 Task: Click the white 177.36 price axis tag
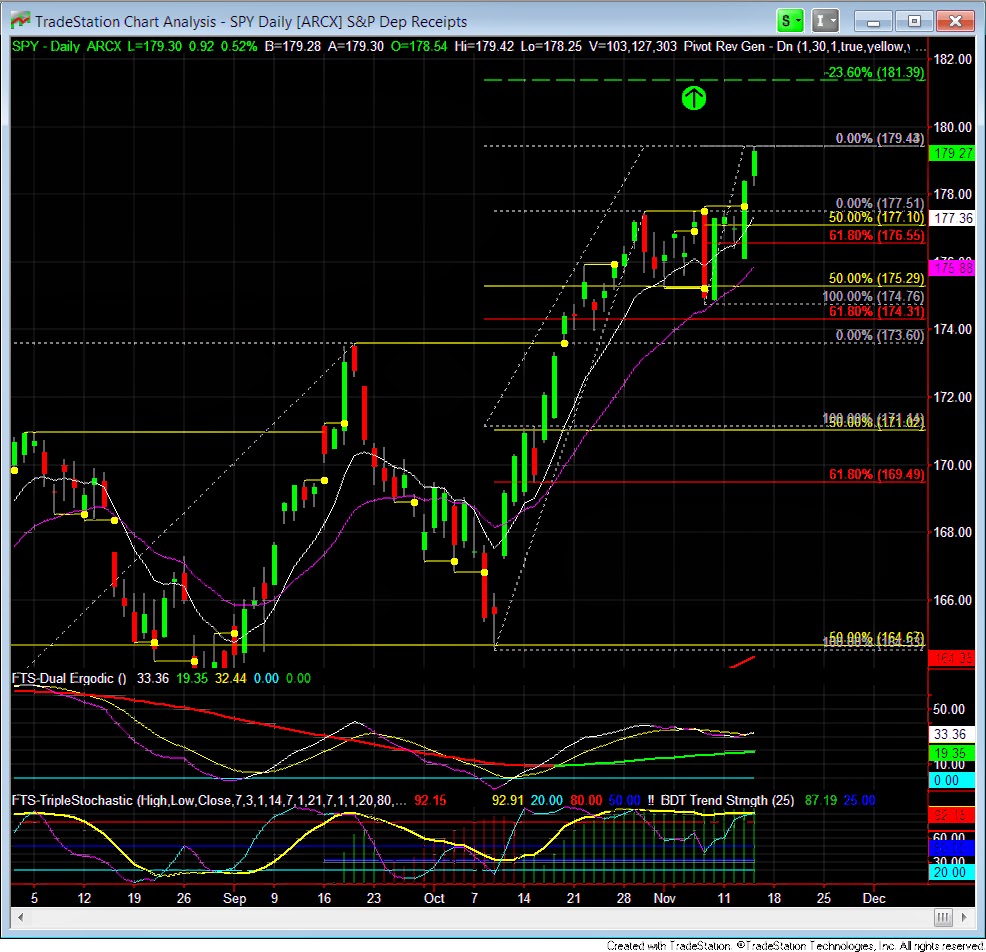(x=952, y=218)
